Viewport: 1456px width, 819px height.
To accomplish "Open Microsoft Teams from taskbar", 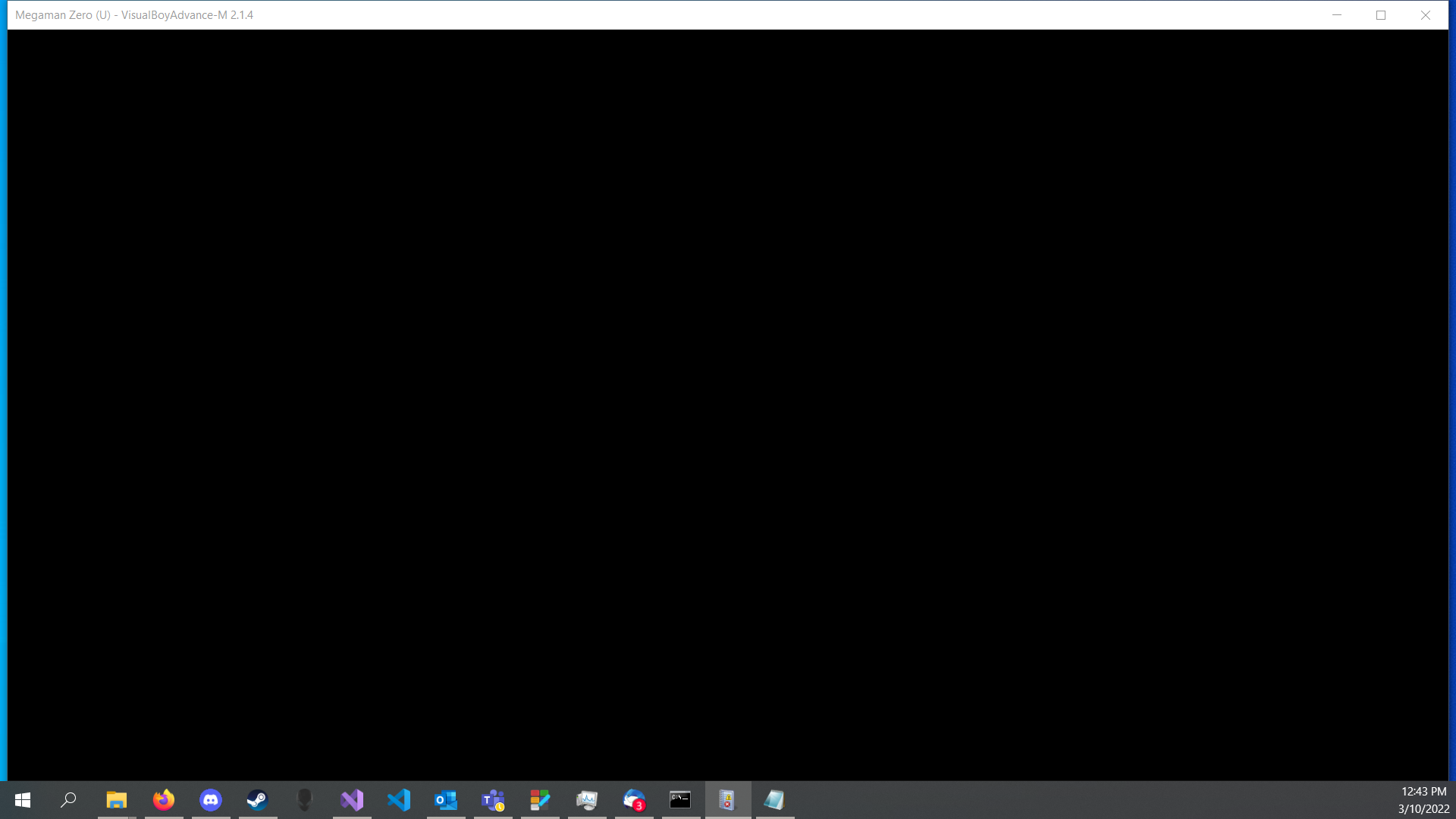I will 493,800.
